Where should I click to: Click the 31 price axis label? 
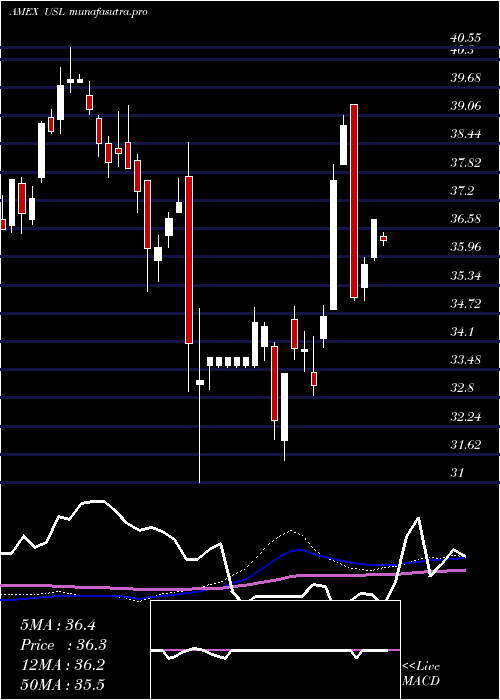tap(458, 472)
